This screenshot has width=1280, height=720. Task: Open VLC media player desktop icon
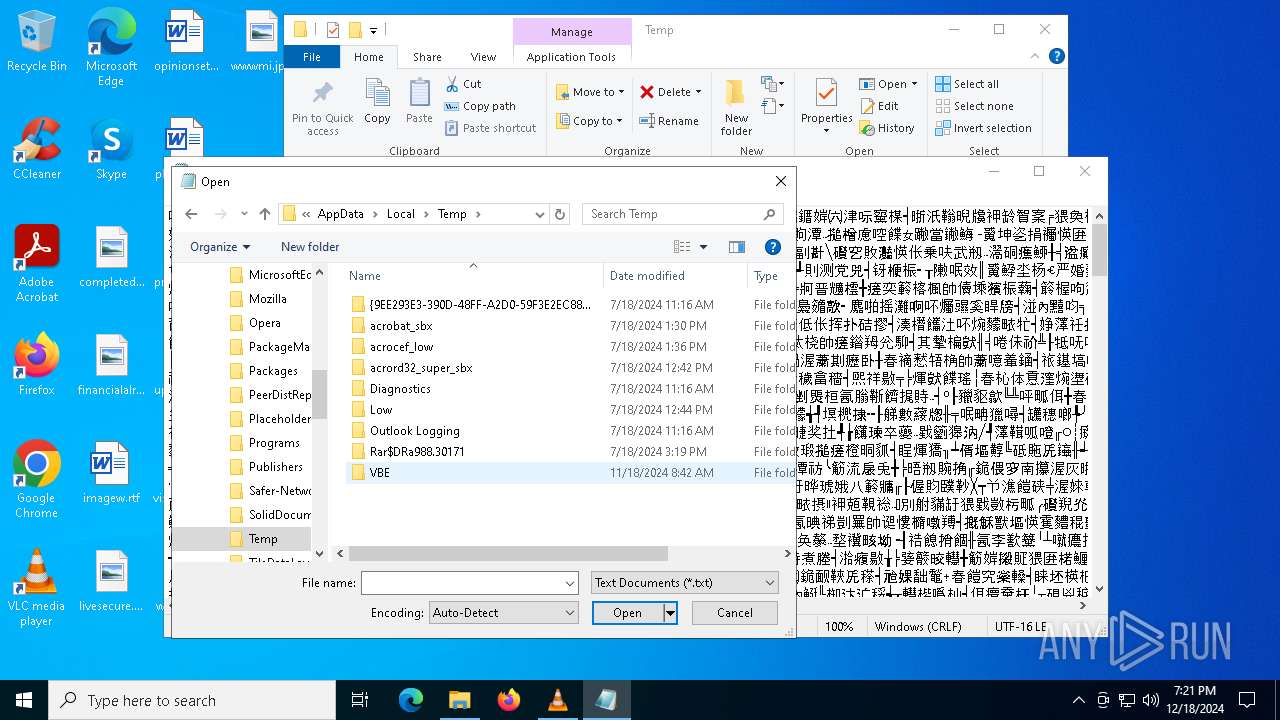click(37, 588)
